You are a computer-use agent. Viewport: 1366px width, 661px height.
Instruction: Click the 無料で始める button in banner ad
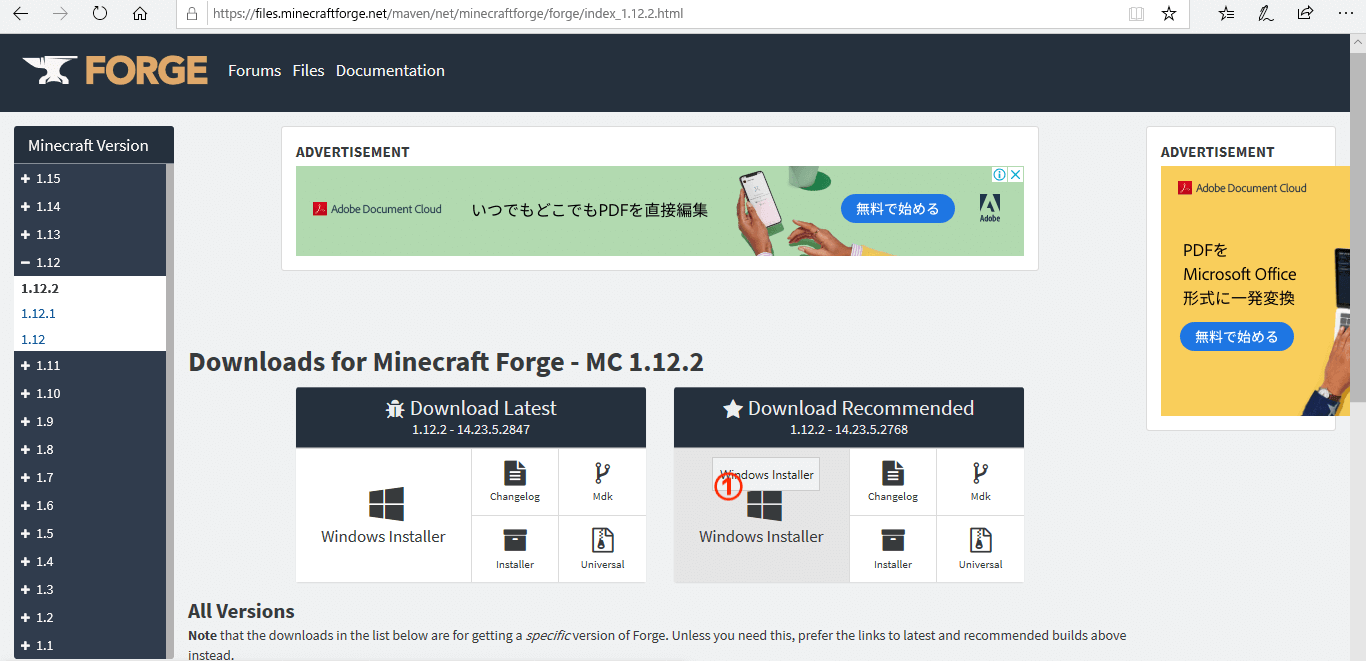click(x=898, y=209)
